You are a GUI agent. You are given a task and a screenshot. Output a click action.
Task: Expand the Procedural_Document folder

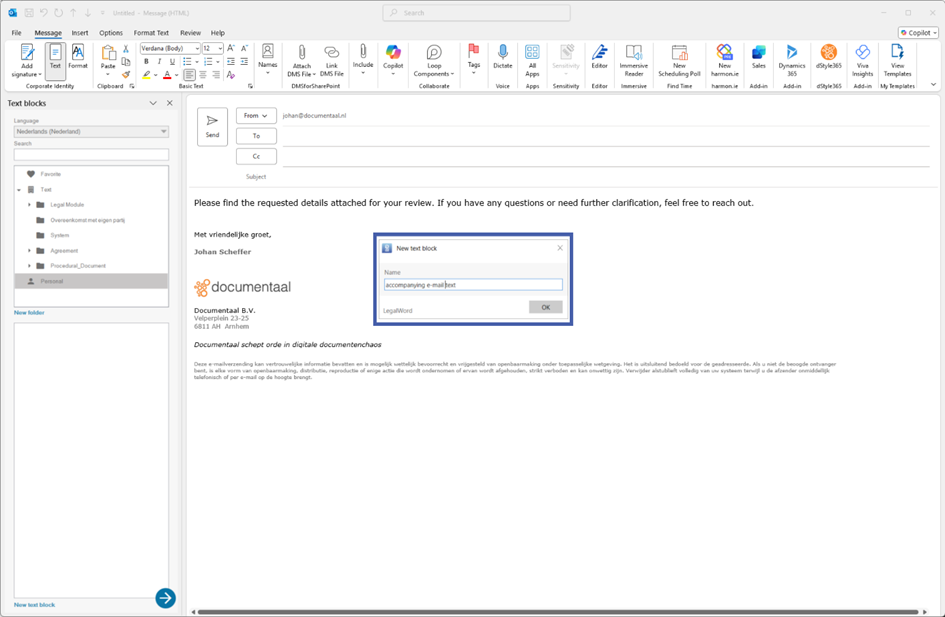(29, 266)
